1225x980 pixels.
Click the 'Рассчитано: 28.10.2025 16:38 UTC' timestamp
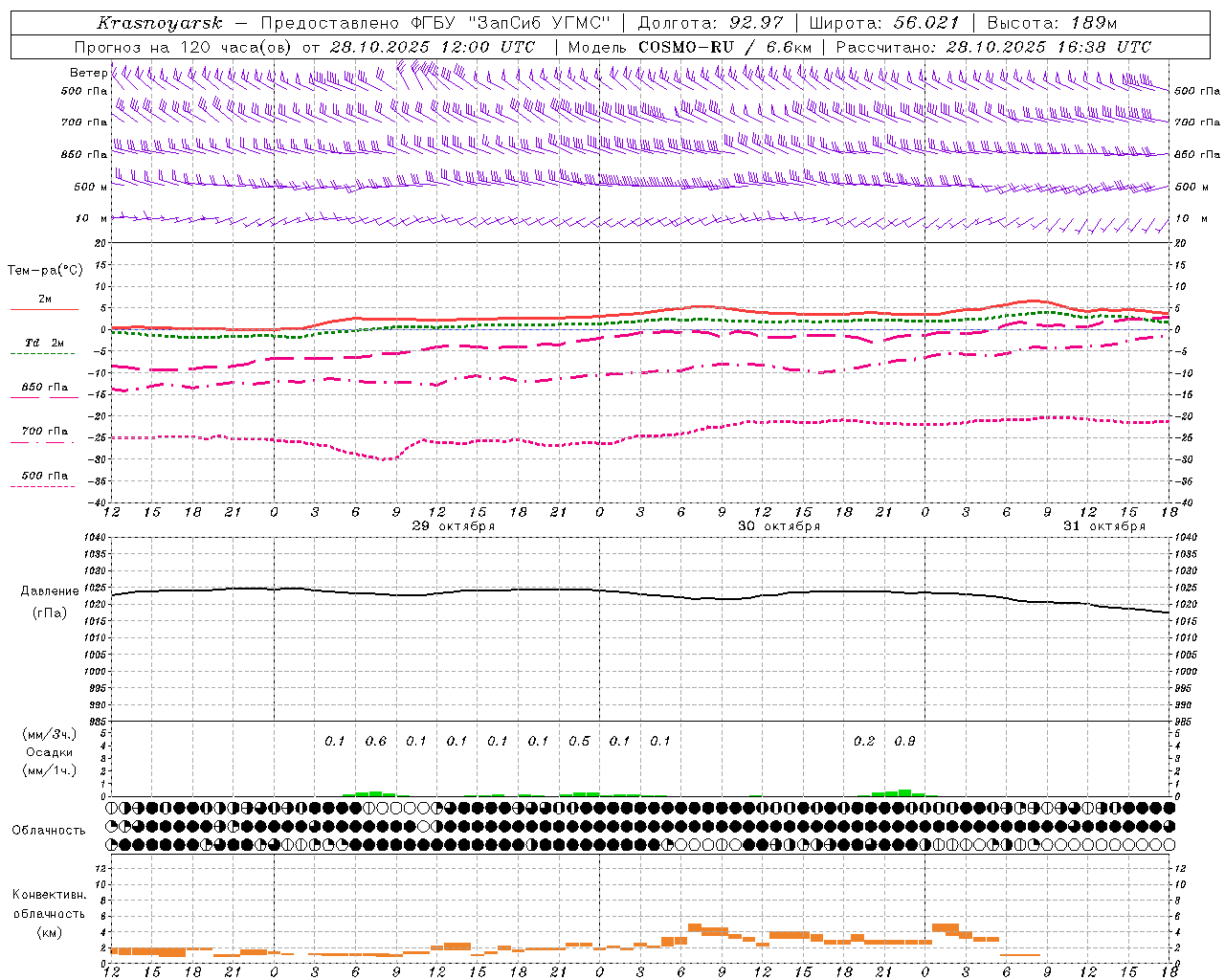point(993,47)
